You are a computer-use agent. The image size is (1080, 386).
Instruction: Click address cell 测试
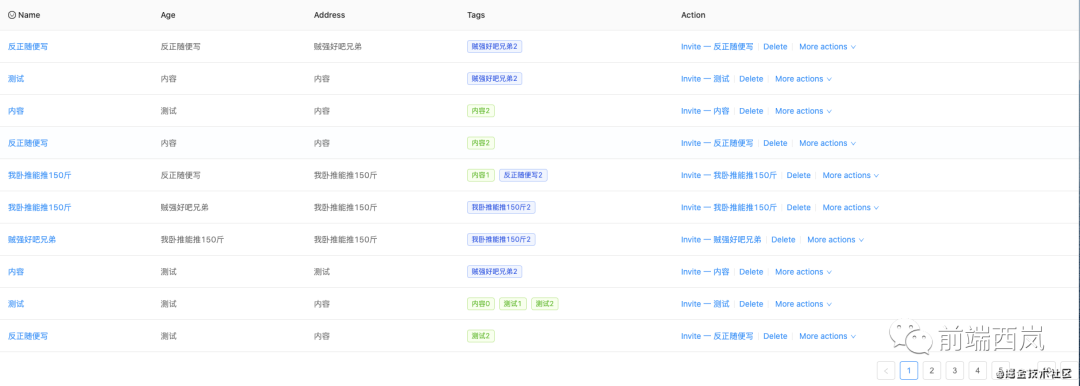point(322,272)
